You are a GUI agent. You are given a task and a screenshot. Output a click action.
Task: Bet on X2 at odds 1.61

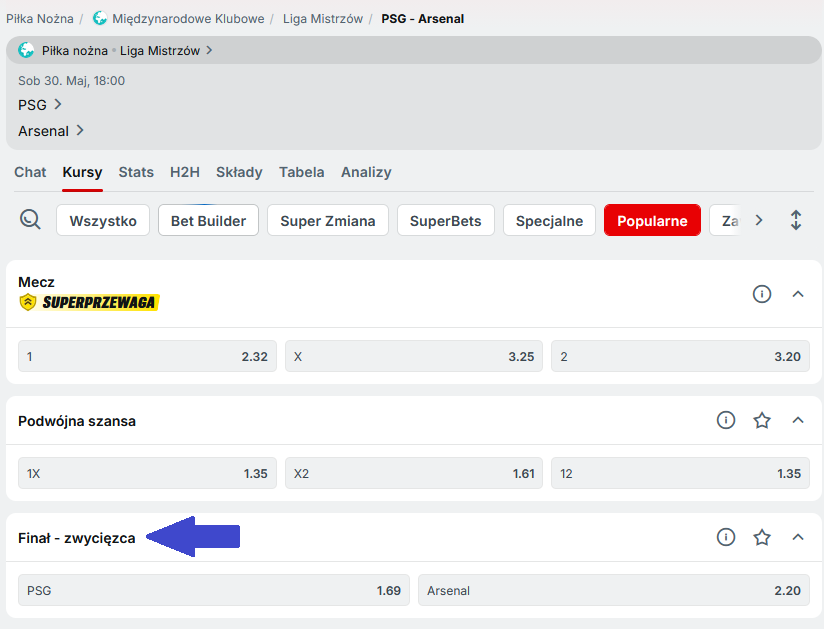tap(414, 473)
